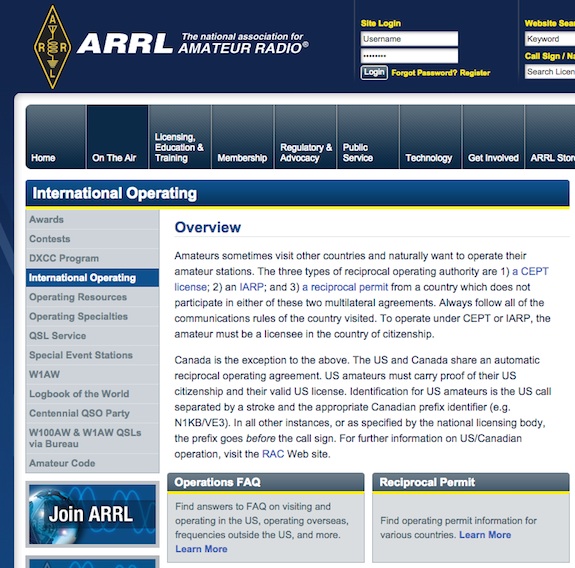Follow the 'a CEPT license' link
This screenshot has height=568, width=575.
tap(530, 271)
